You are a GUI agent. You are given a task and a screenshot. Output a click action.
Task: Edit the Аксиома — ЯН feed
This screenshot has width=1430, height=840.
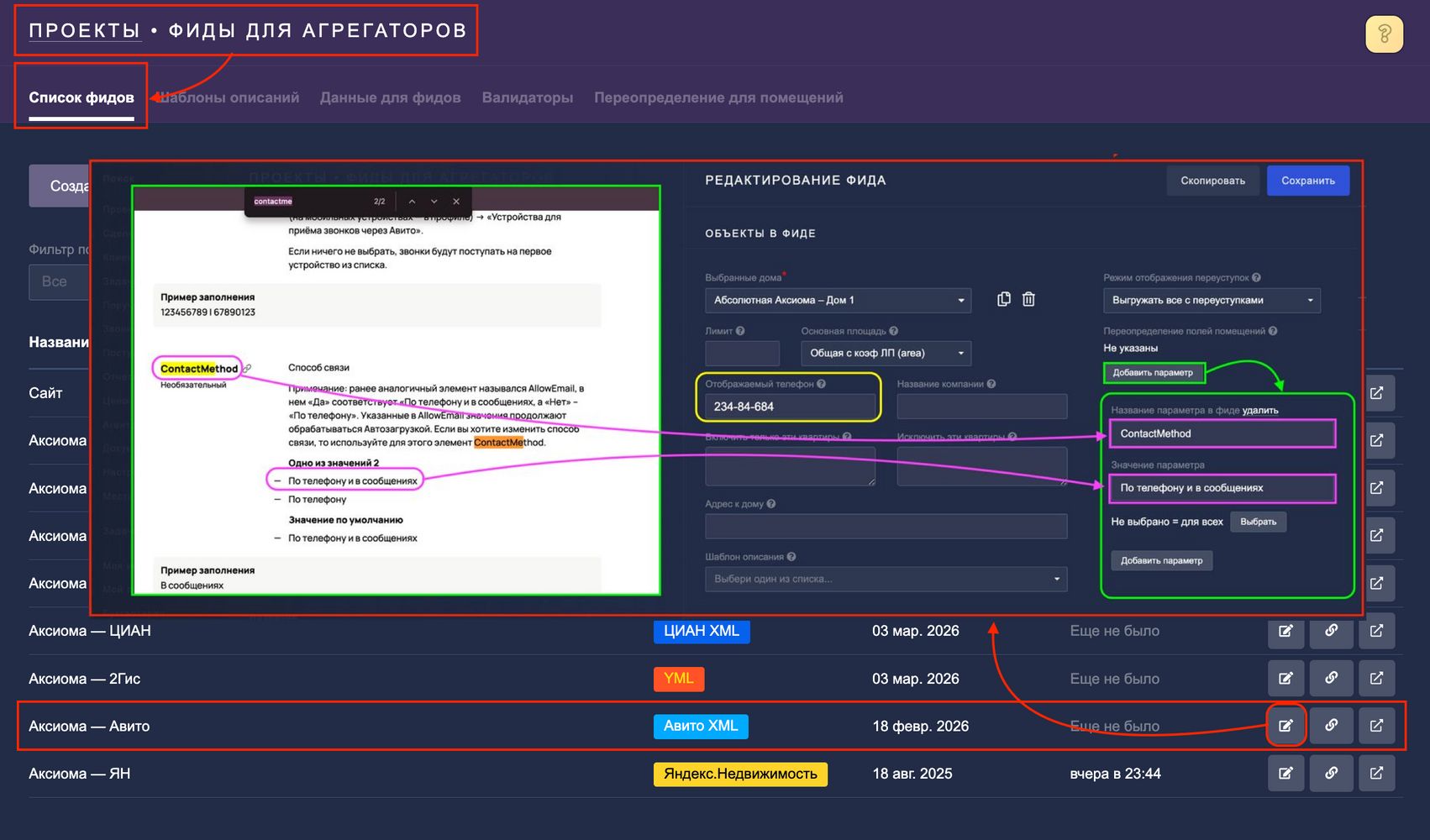(x=1285, y=774)
